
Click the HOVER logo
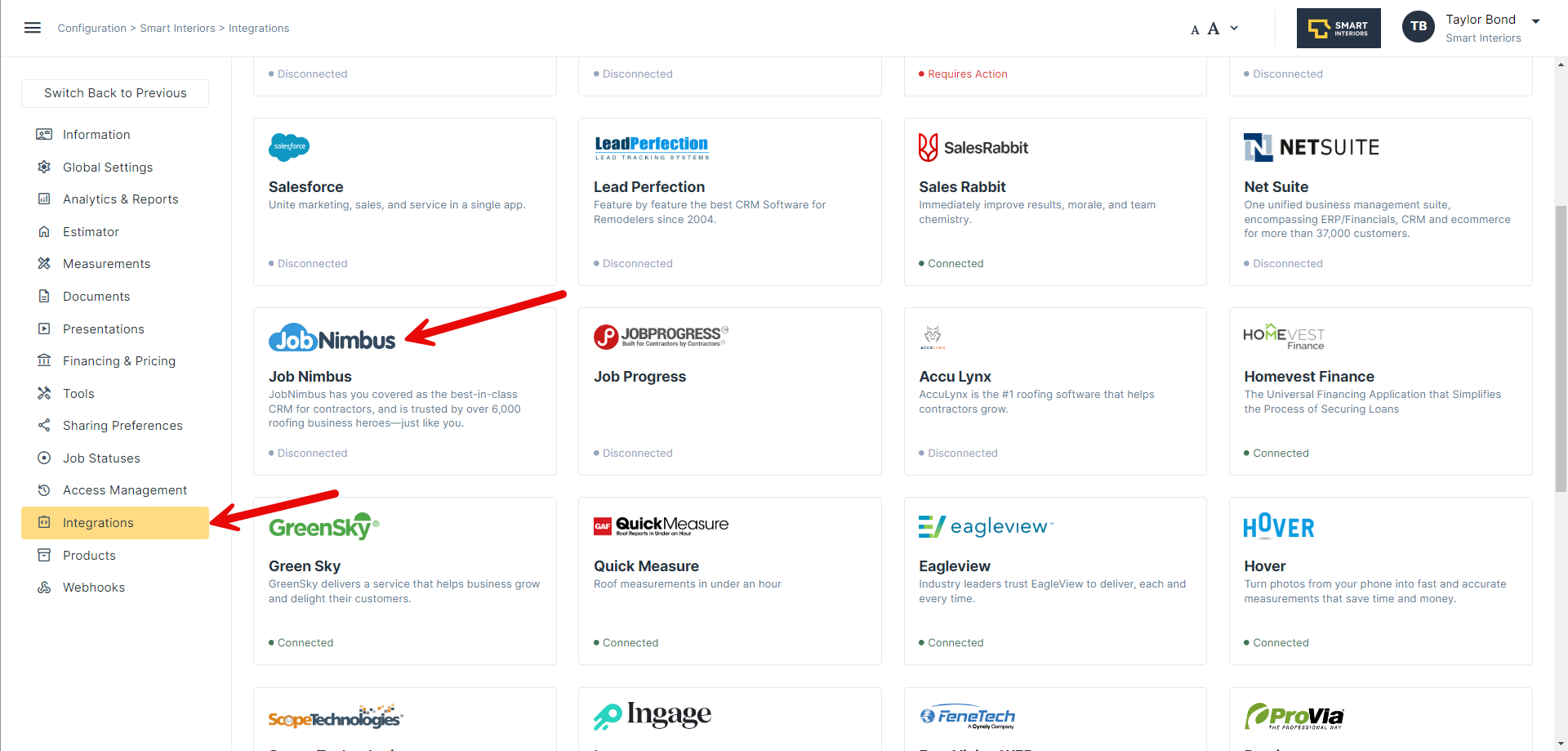click(1279, 526)
